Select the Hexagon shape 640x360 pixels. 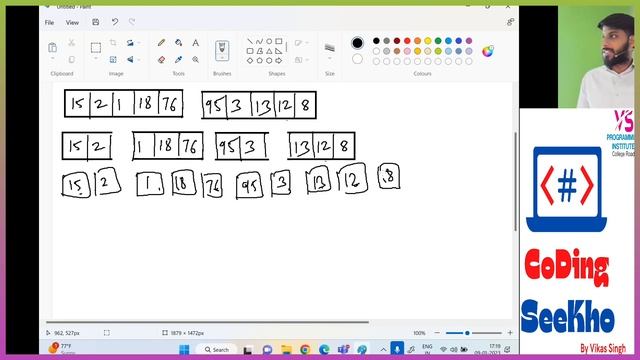pyautogui.click(x=269, y=60)
